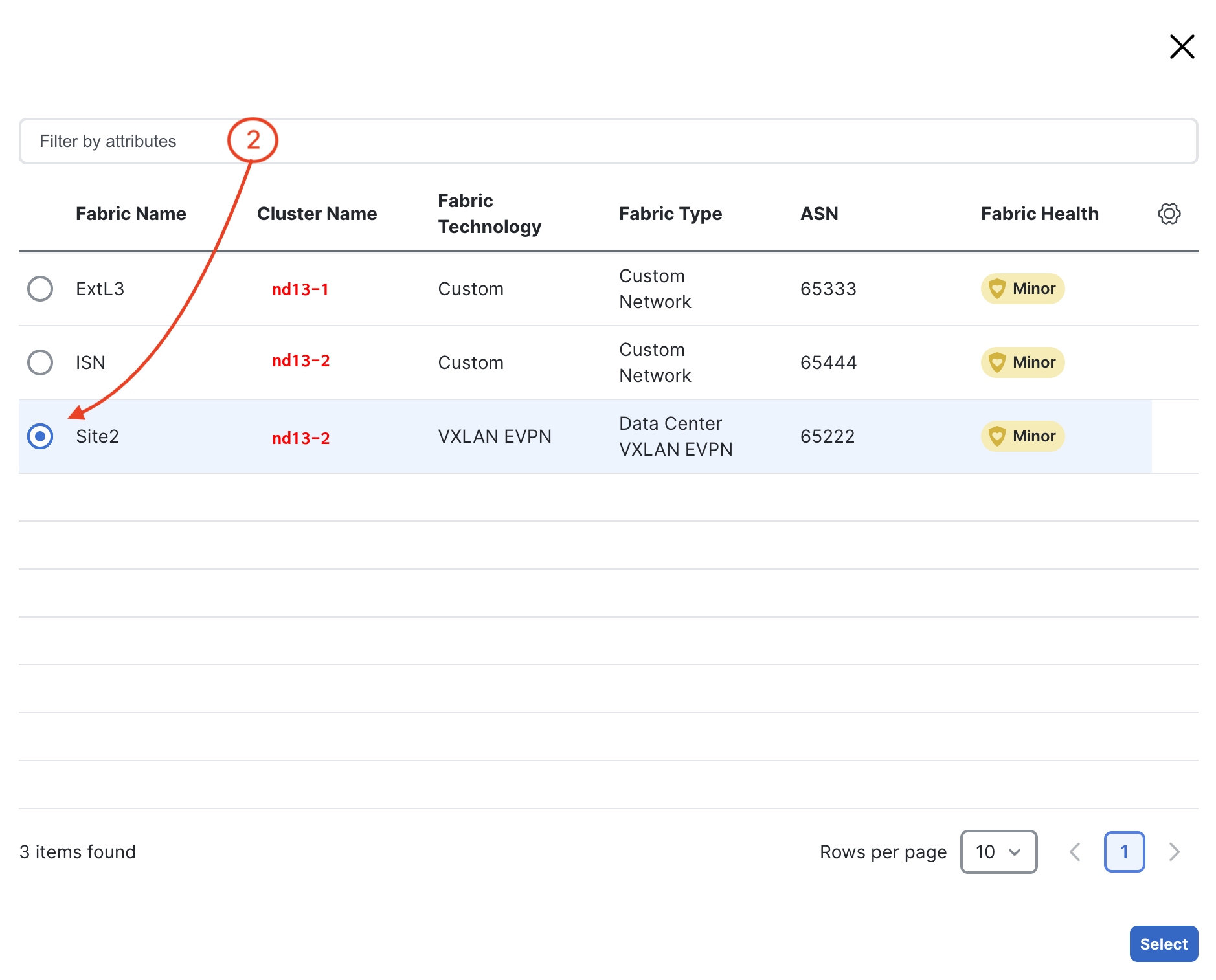Viewport: 1216px width, 980px height.
Task: Go to the next page arrow
Action: (x=1174, y=852)
